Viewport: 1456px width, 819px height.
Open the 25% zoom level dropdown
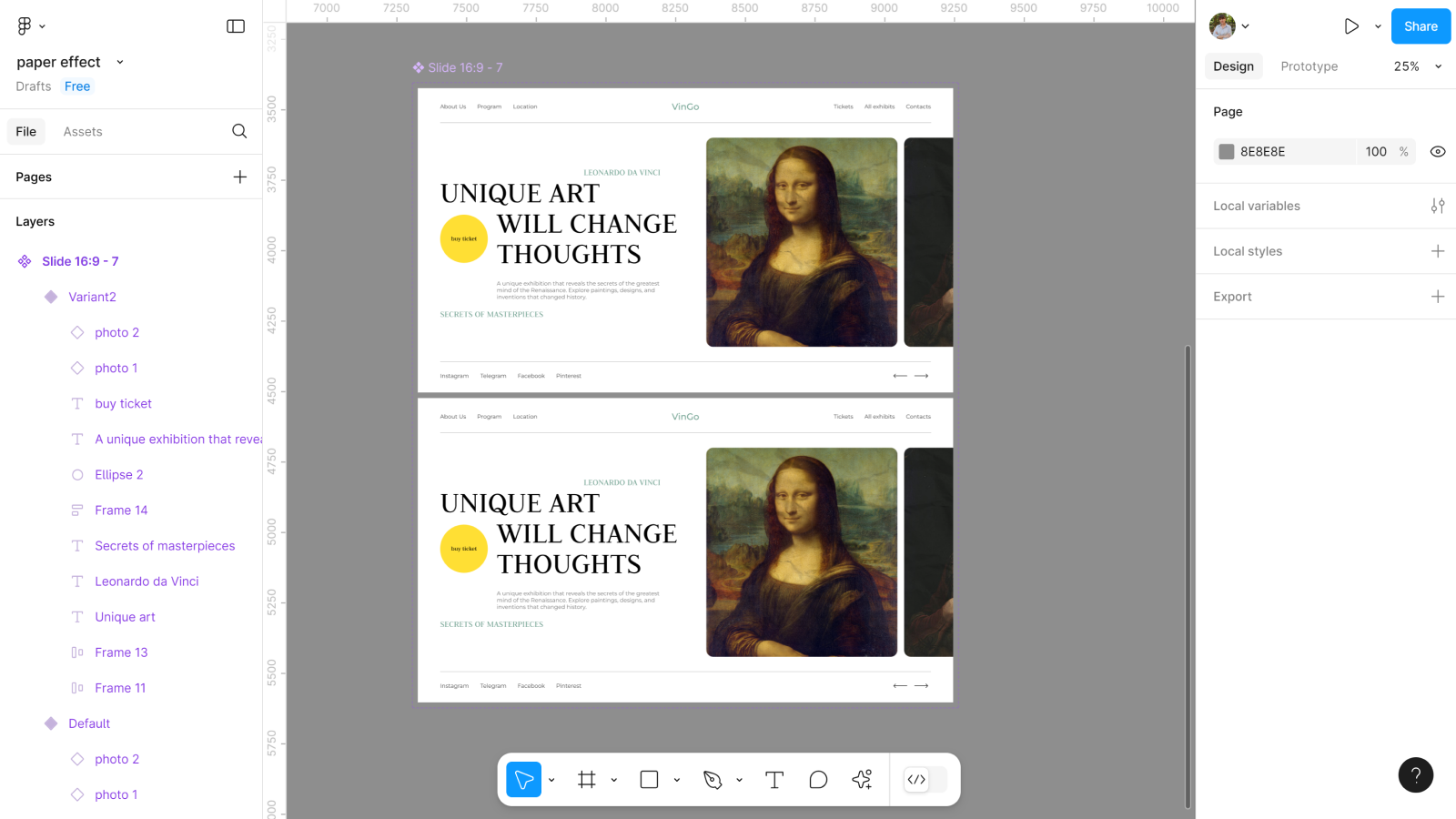[1418, 66]
